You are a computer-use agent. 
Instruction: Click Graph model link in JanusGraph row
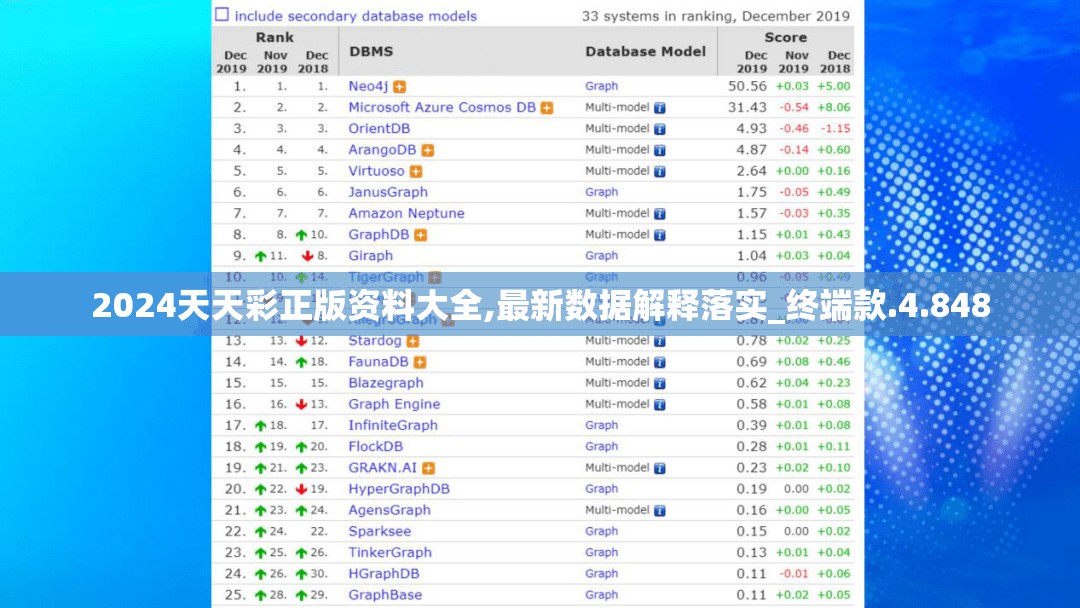tap(601, 192)
